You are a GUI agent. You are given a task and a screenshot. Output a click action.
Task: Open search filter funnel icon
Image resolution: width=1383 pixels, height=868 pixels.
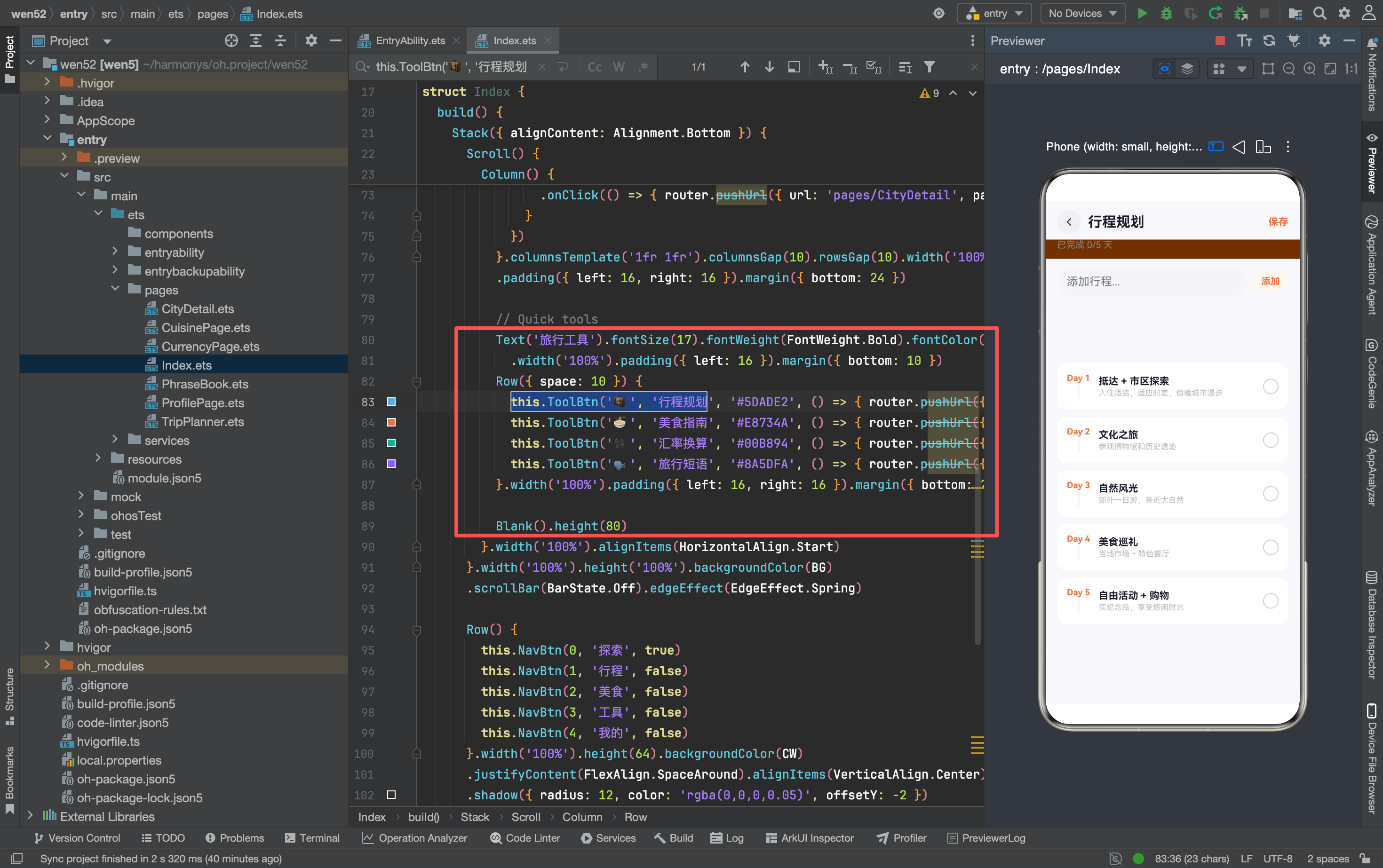[929, 67]
